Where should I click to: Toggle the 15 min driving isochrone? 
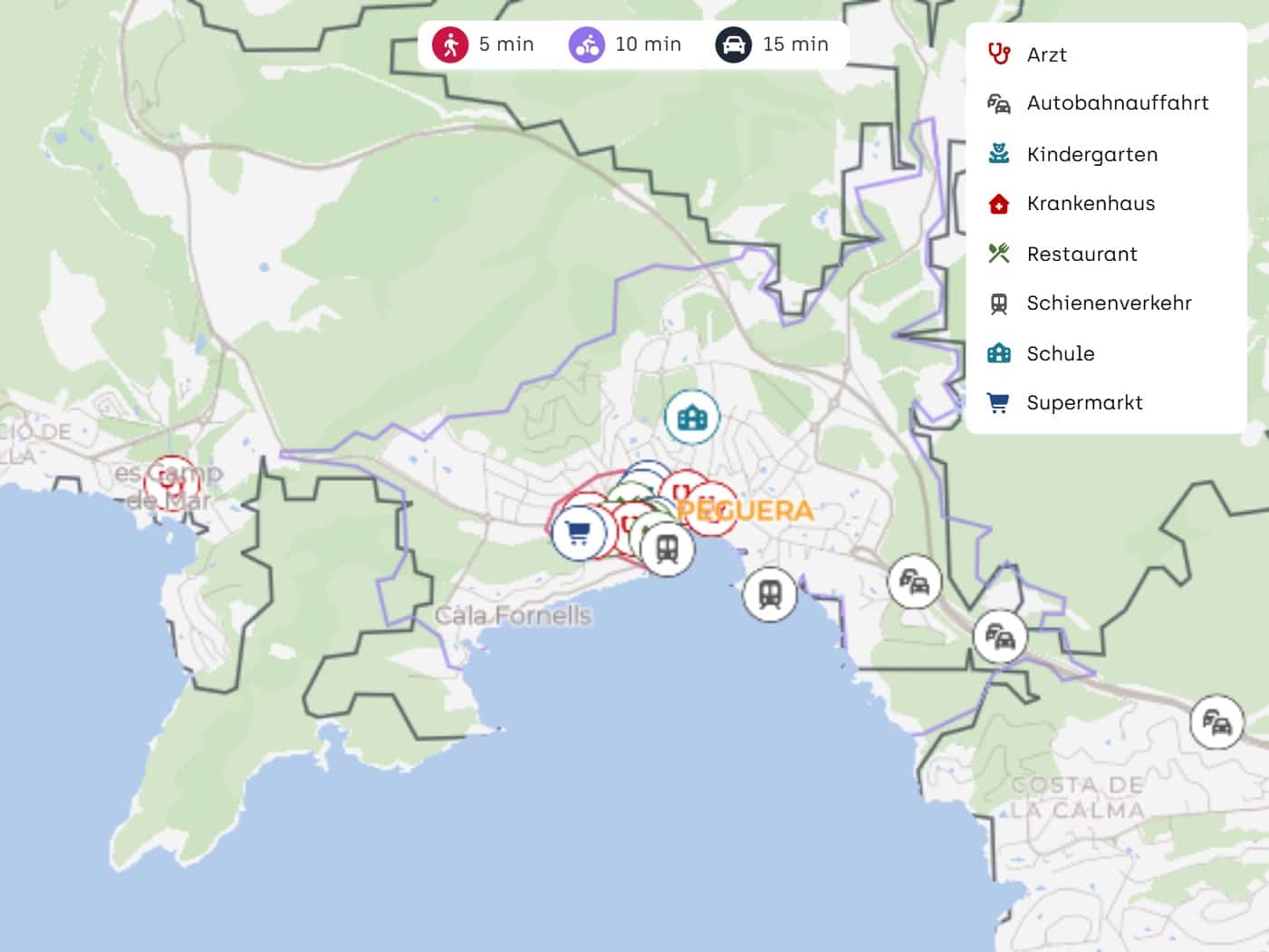click(772, 44)
